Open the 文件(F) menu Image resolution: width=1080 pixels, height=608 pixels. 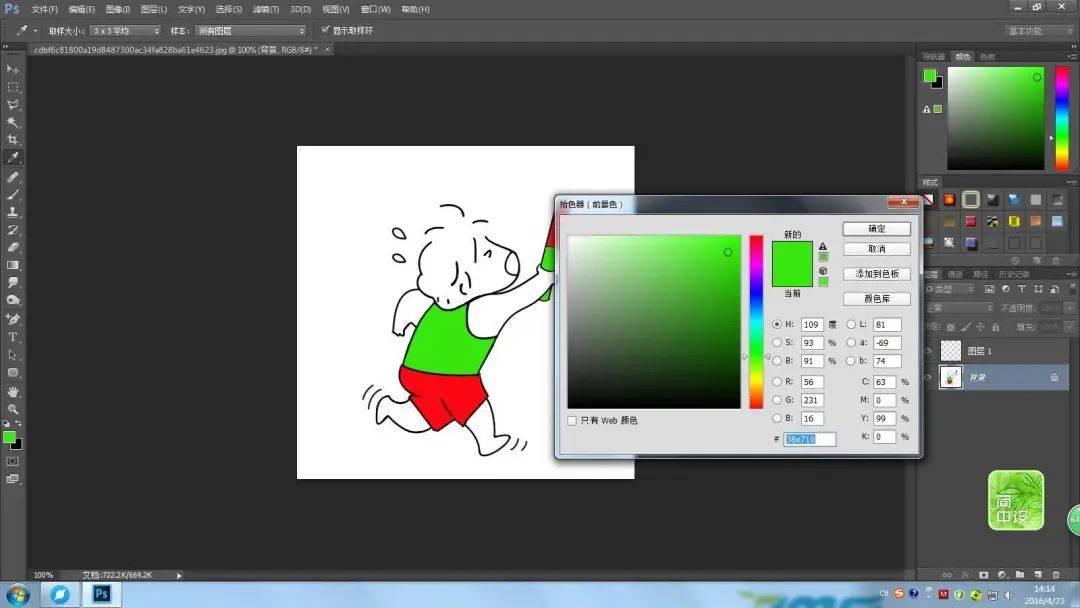coord(45,10)
